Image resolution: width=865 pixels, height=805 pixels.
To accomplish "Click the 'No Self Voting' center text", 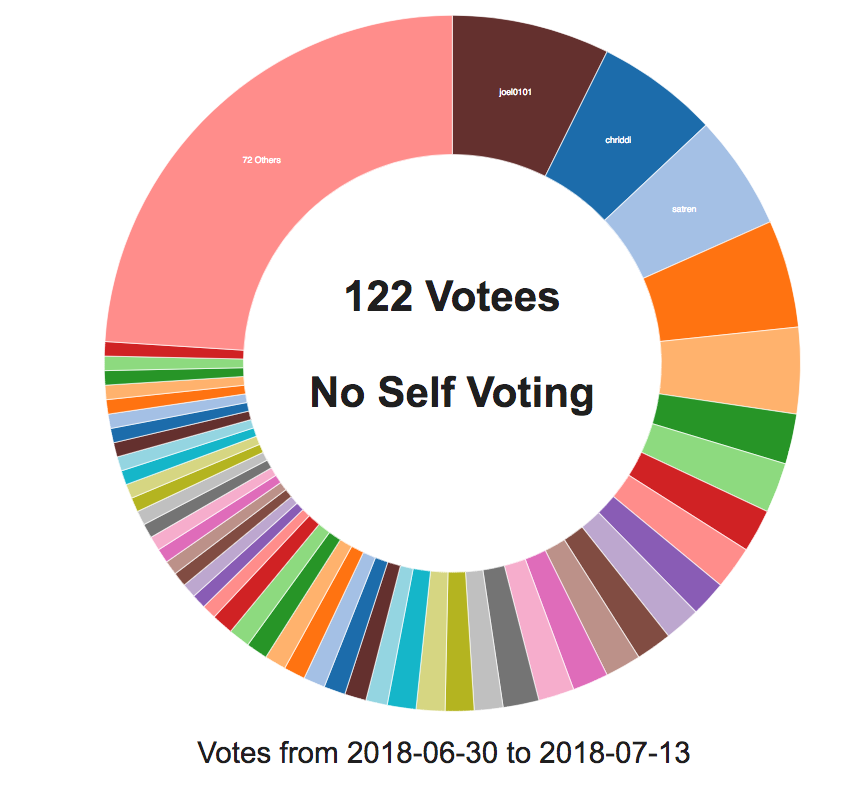I will pos(452,391).
